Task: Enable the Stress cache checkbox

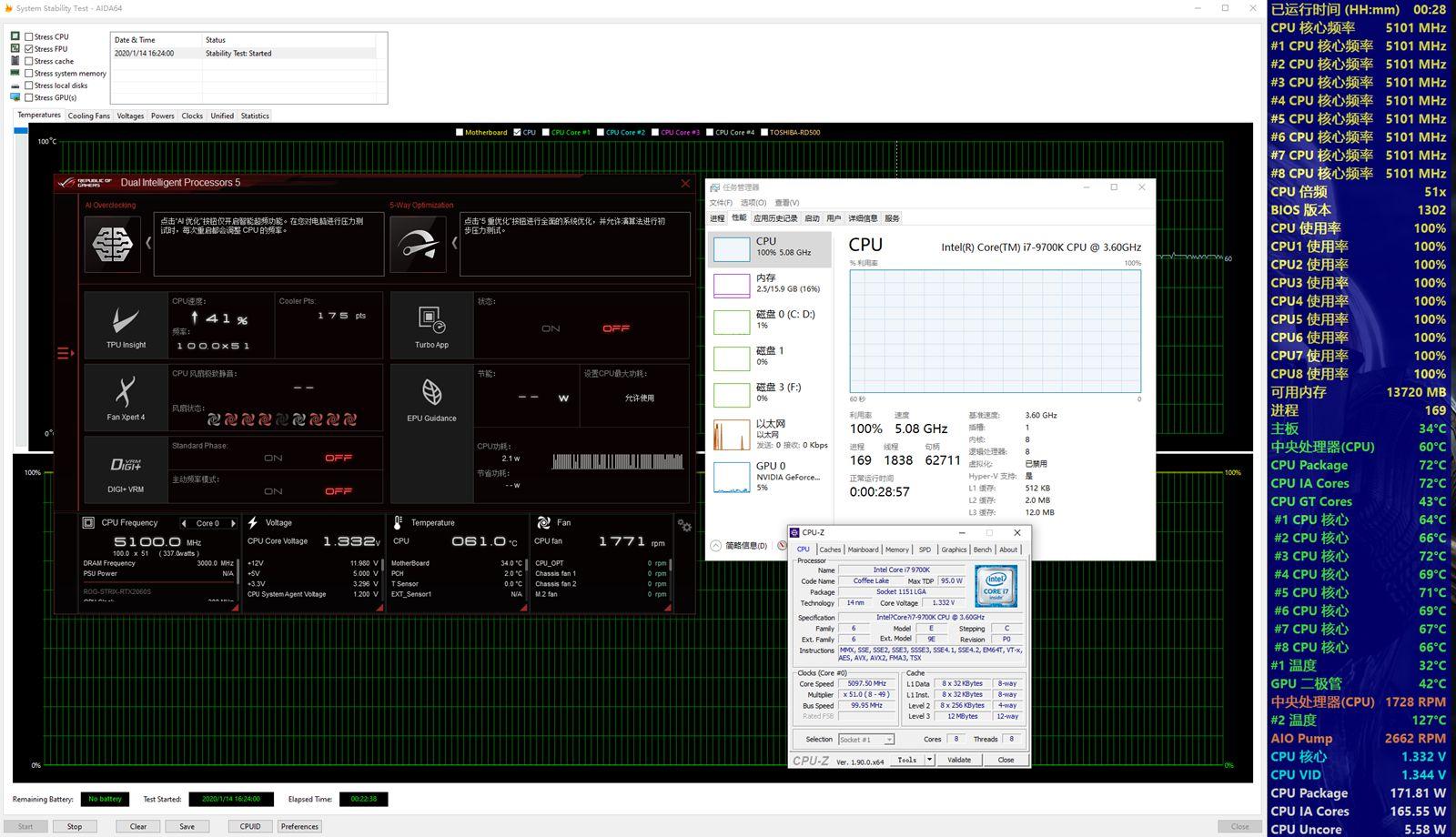Action: pyautogui.click(x=29, y=61)
